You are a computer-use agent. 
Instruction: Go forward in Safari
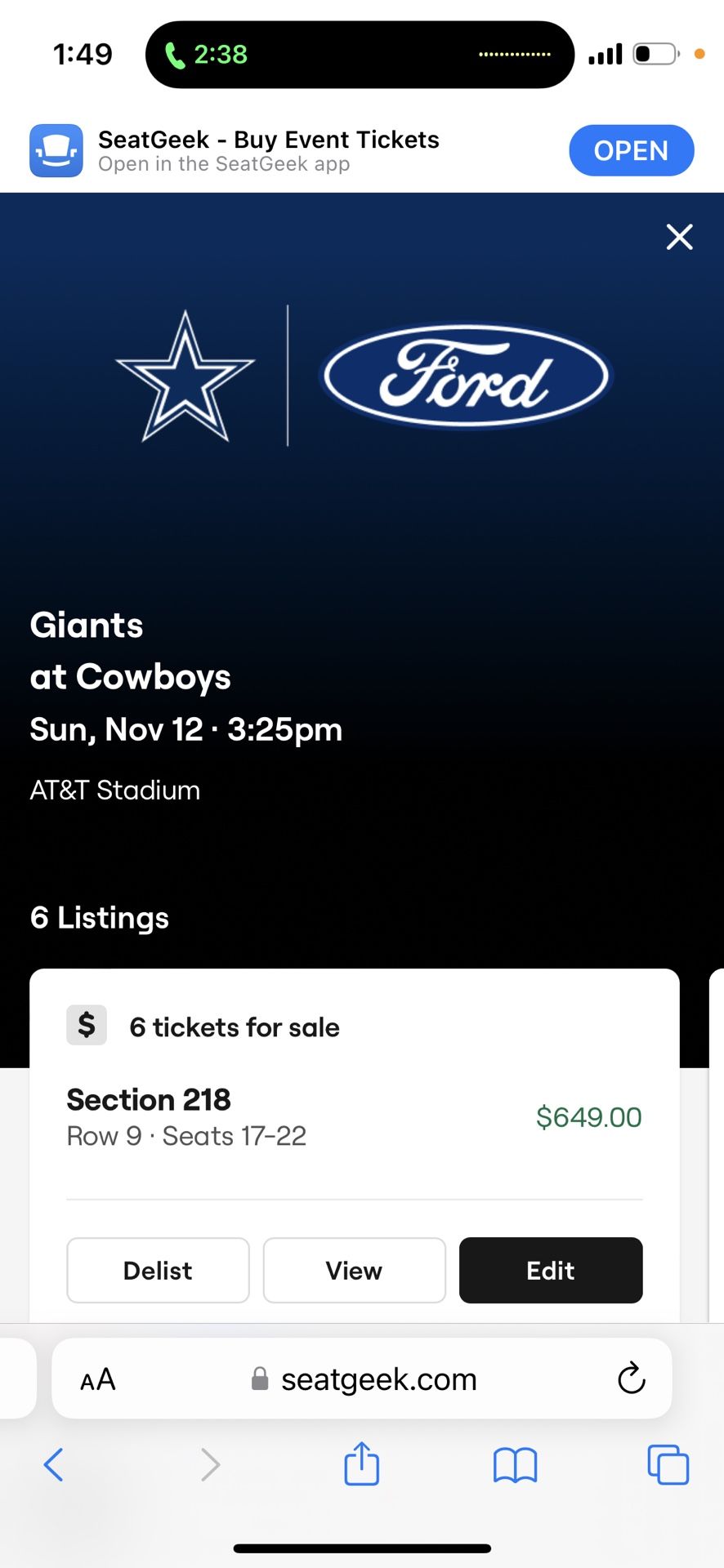[210, 1464]
